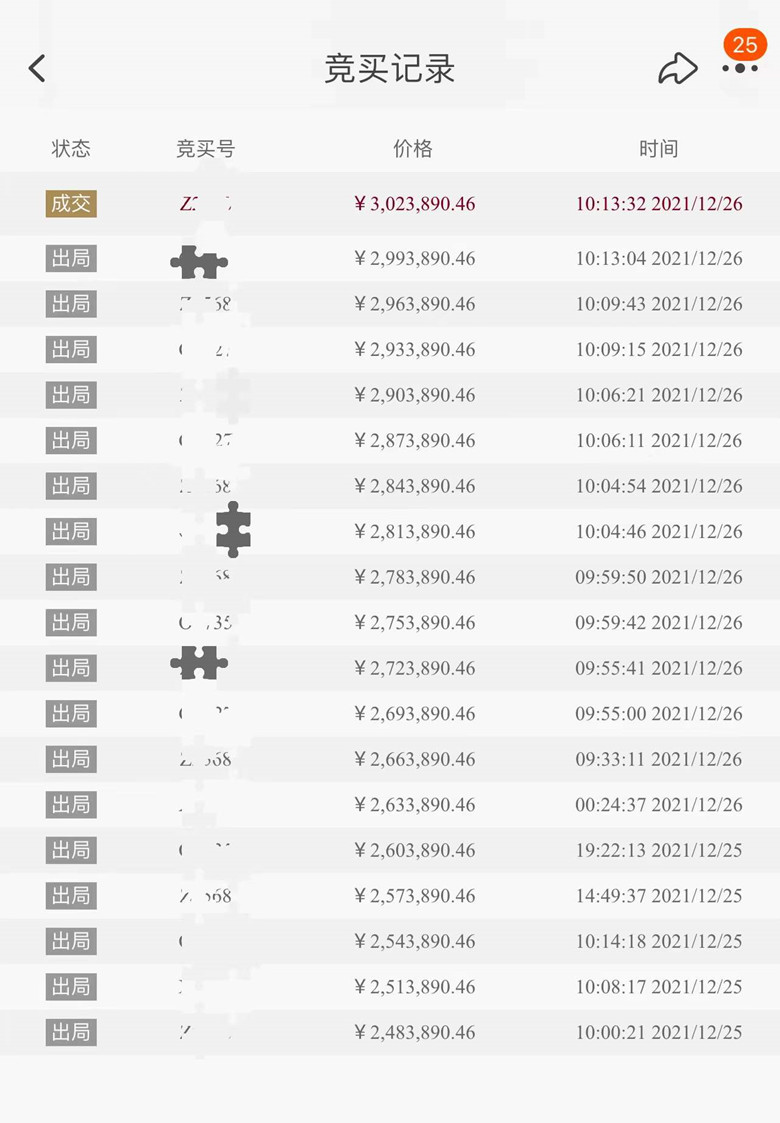
Task: Tap the orange 25 notification badge
Action: [x=745, y=44]
